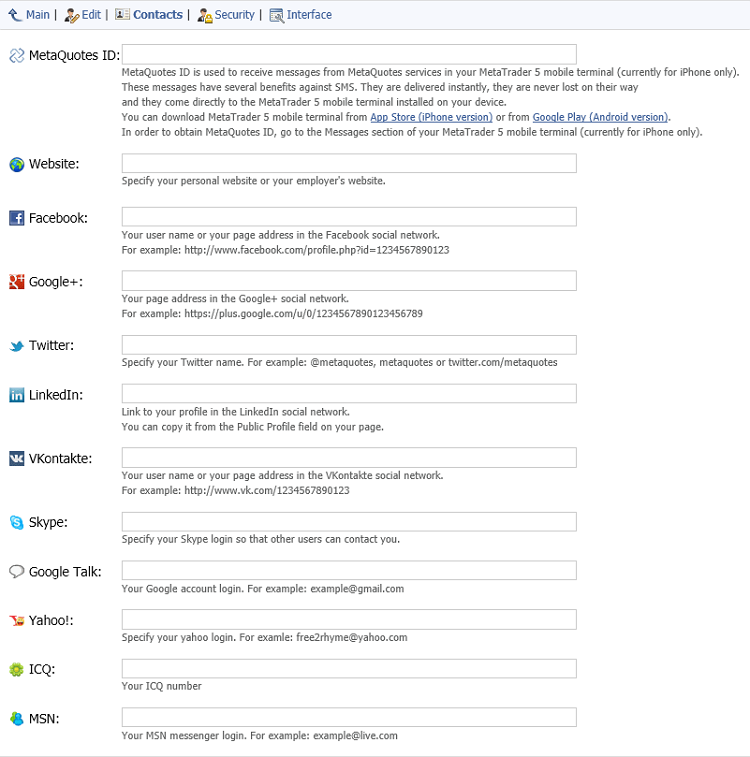This screenshot has width=750, height=757.
Task: Click the Edit pencil icon
Action: coord(71,15)
